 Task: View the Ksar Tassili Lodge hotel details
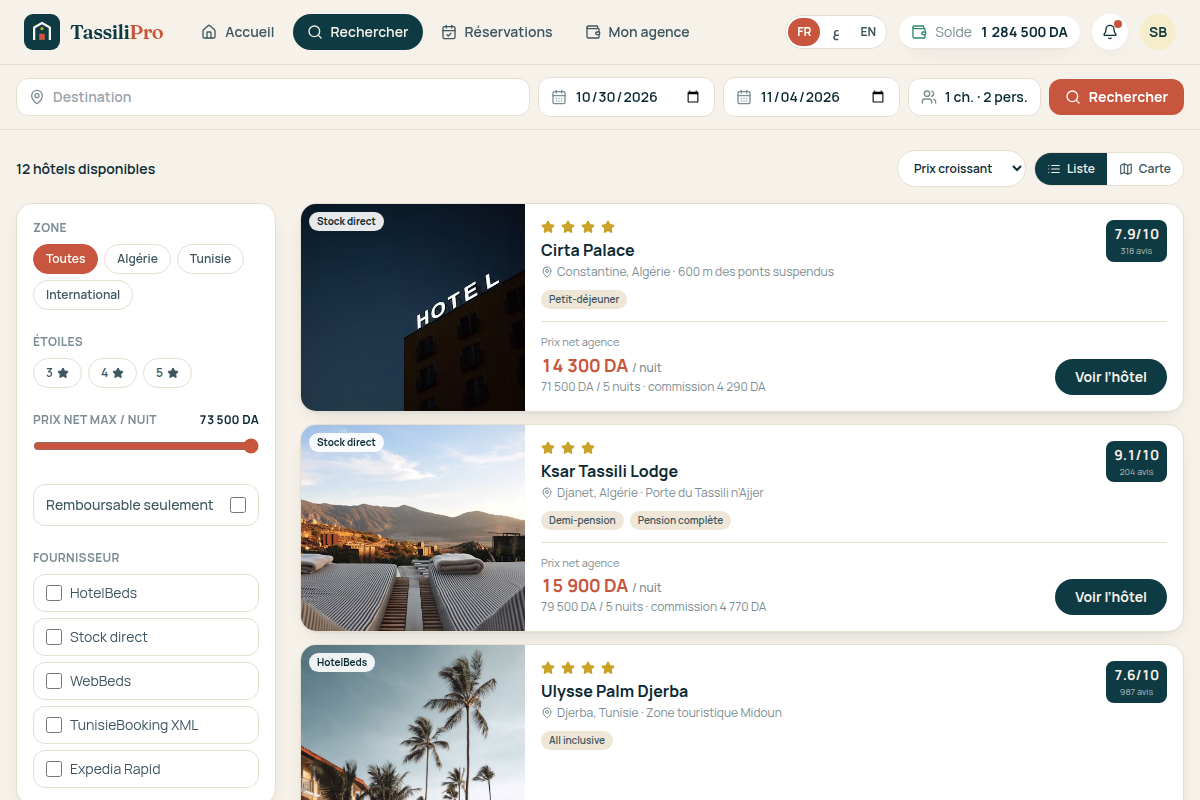(1111, 597)
